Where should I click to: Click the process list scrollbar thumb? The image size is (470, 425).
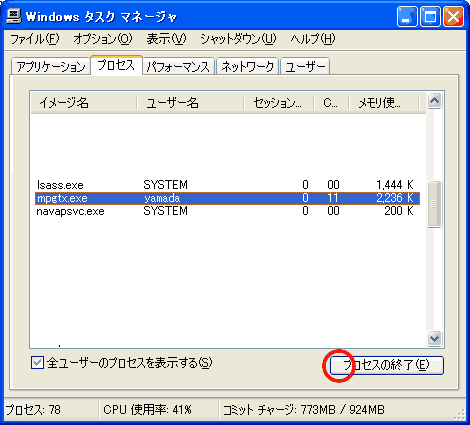tap(434, 204)
